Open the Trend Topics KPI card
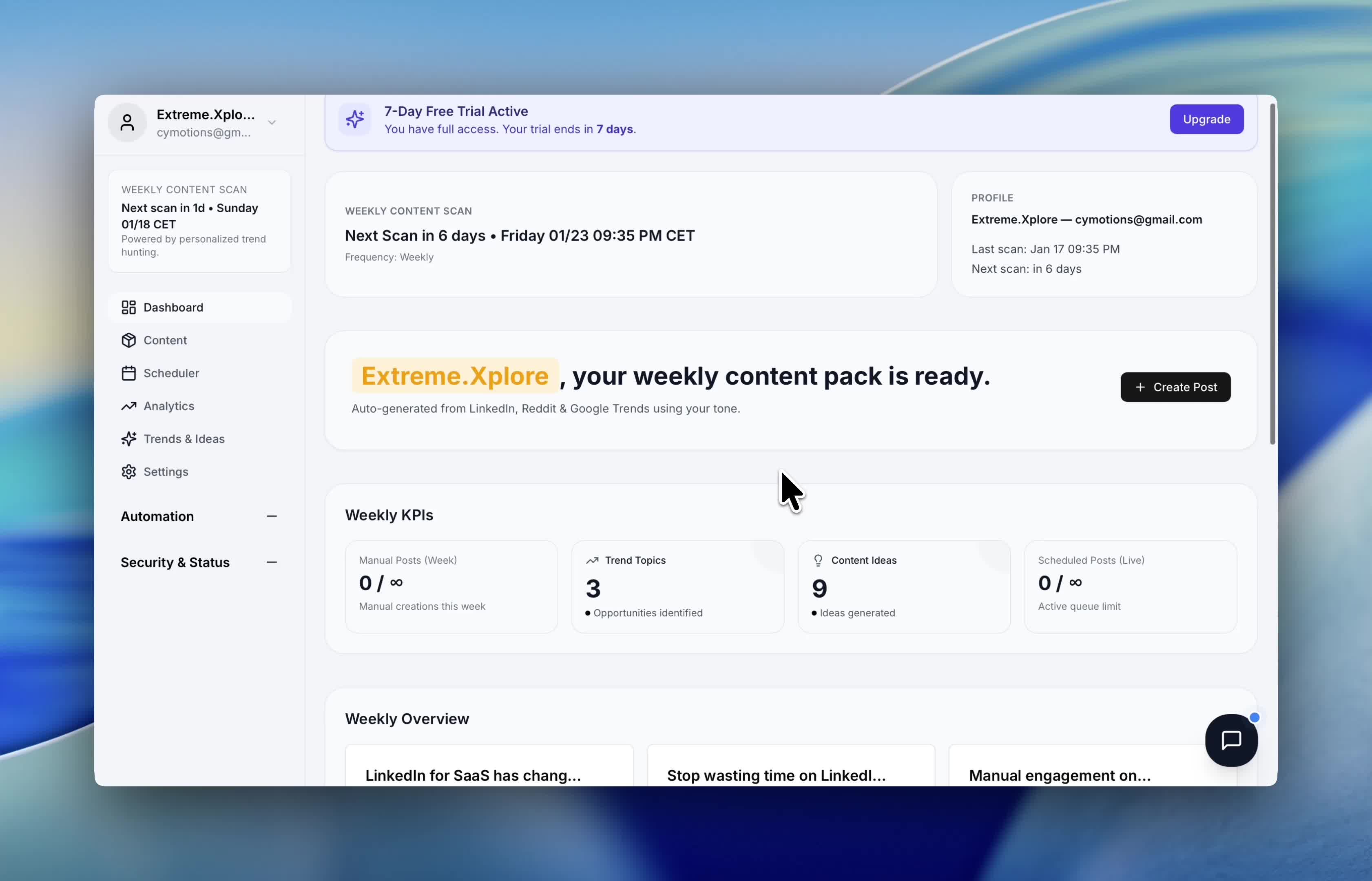The height and width of the screenshot is (881, 1372). (x=677, y=587)
